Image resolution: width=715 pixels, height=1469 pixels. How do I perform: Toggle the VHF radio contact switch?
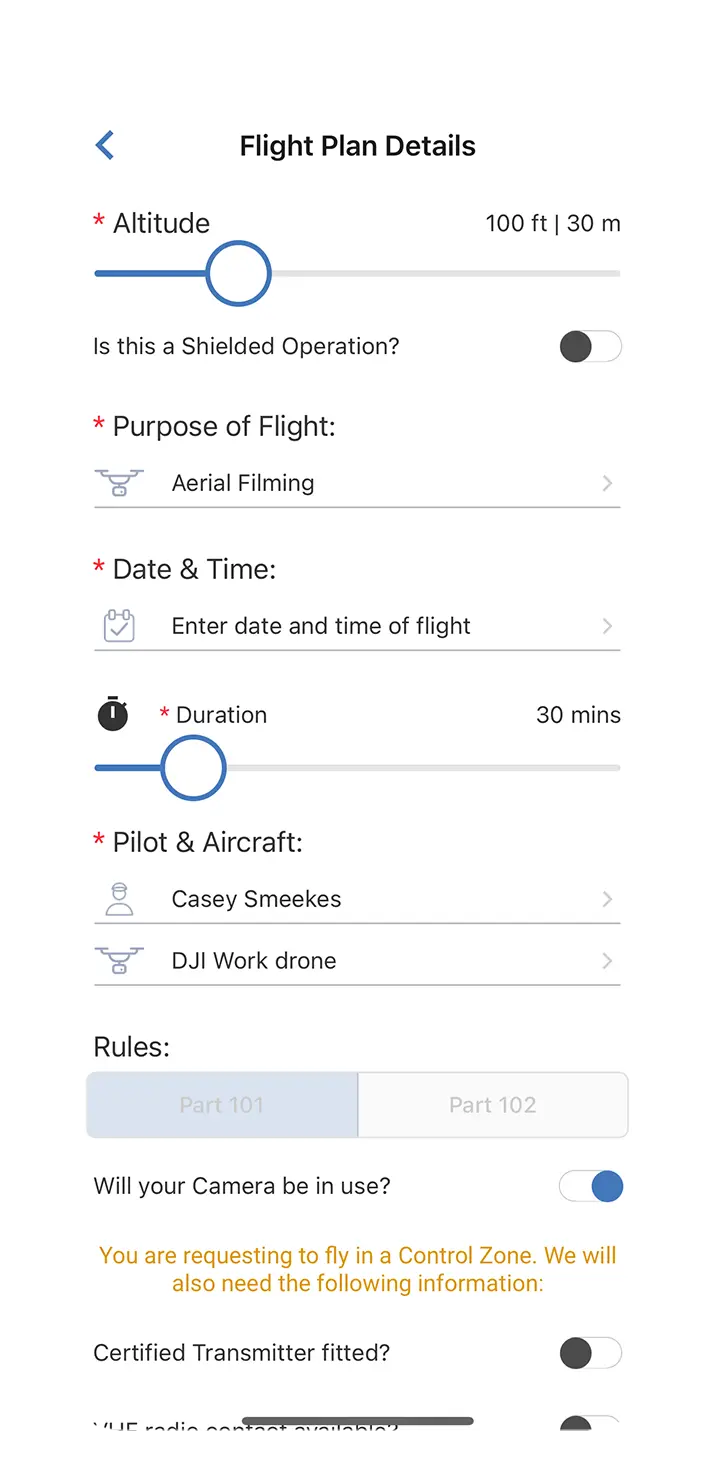[x=590, y=1430]
